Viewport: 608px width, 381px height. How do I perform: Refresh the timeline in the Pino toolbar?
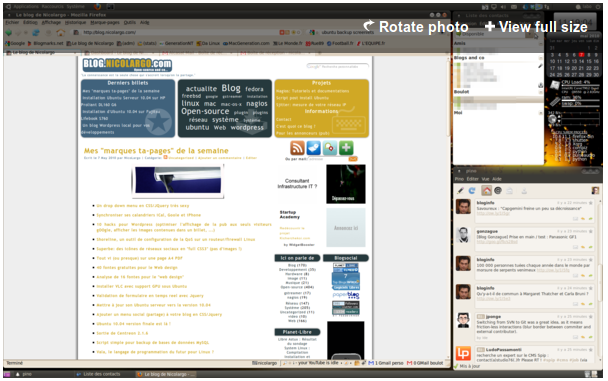coord(472,190)
